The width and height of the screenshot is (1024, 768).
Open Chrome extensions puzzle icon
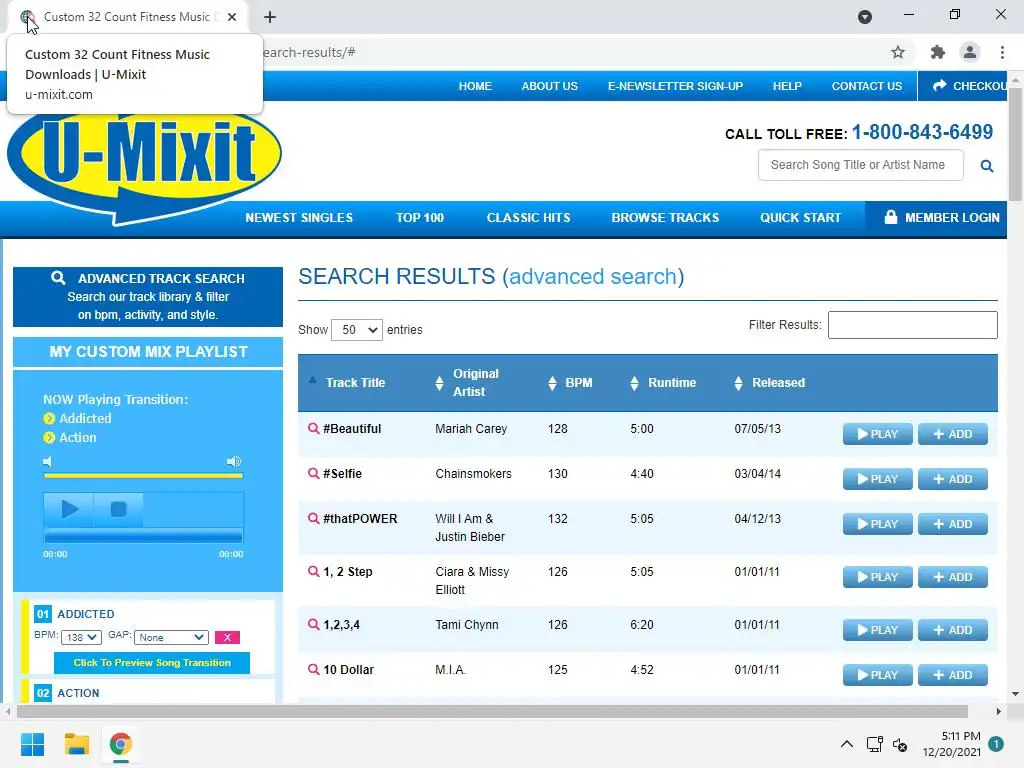(x=938, y=52)
